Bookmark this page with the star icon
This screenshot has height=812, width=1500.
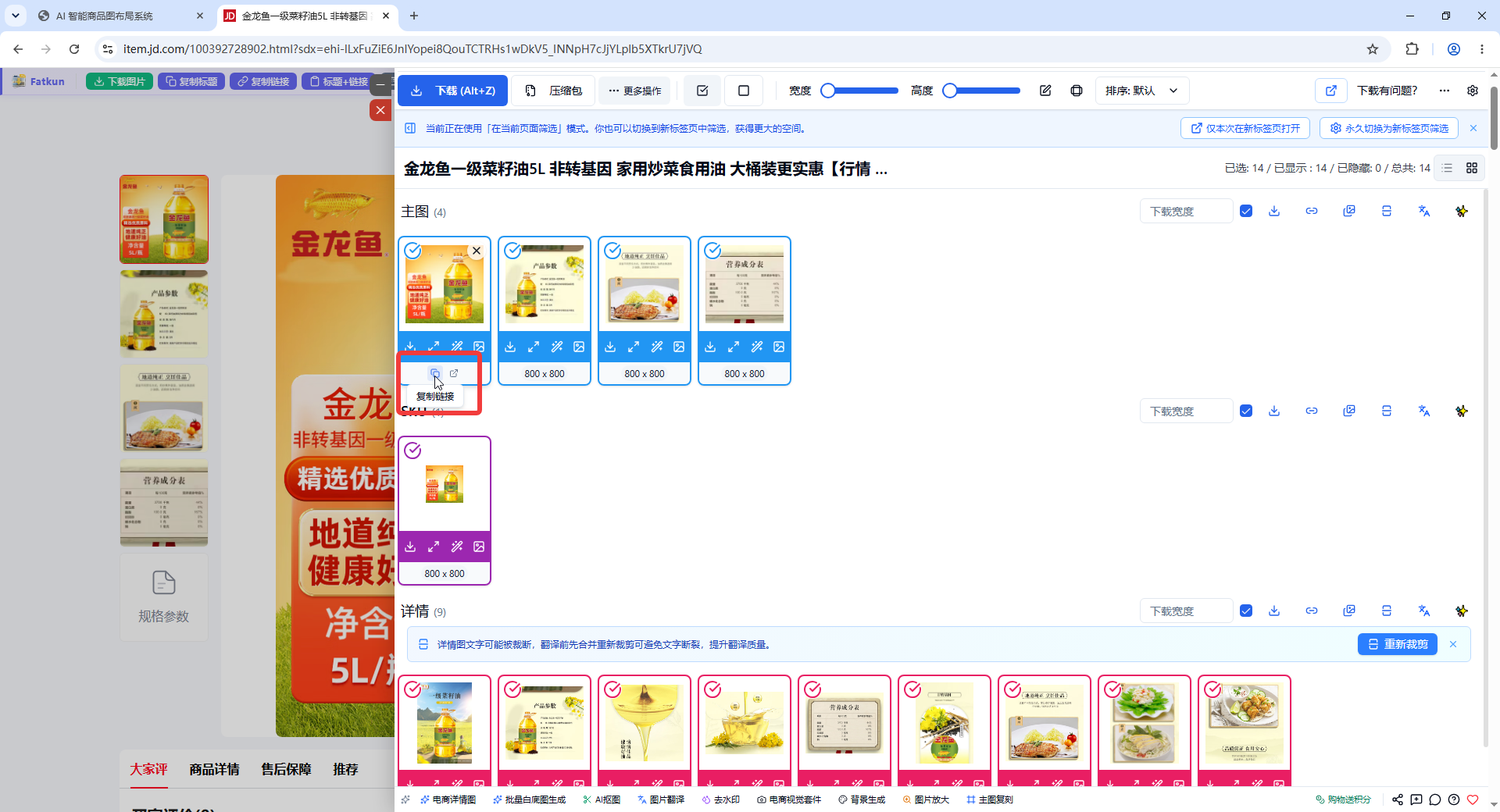pos(1373,49)
